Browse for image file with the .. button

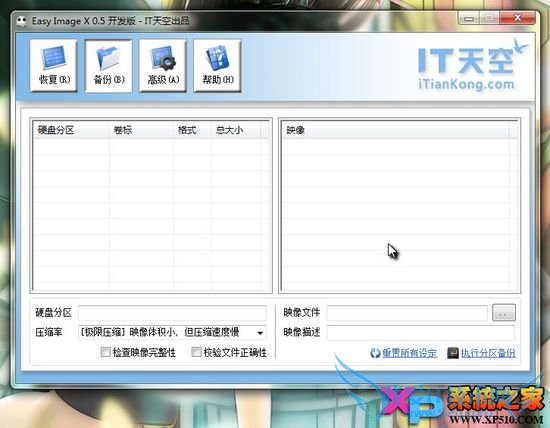pyautogui.click(x=504, y=313)
